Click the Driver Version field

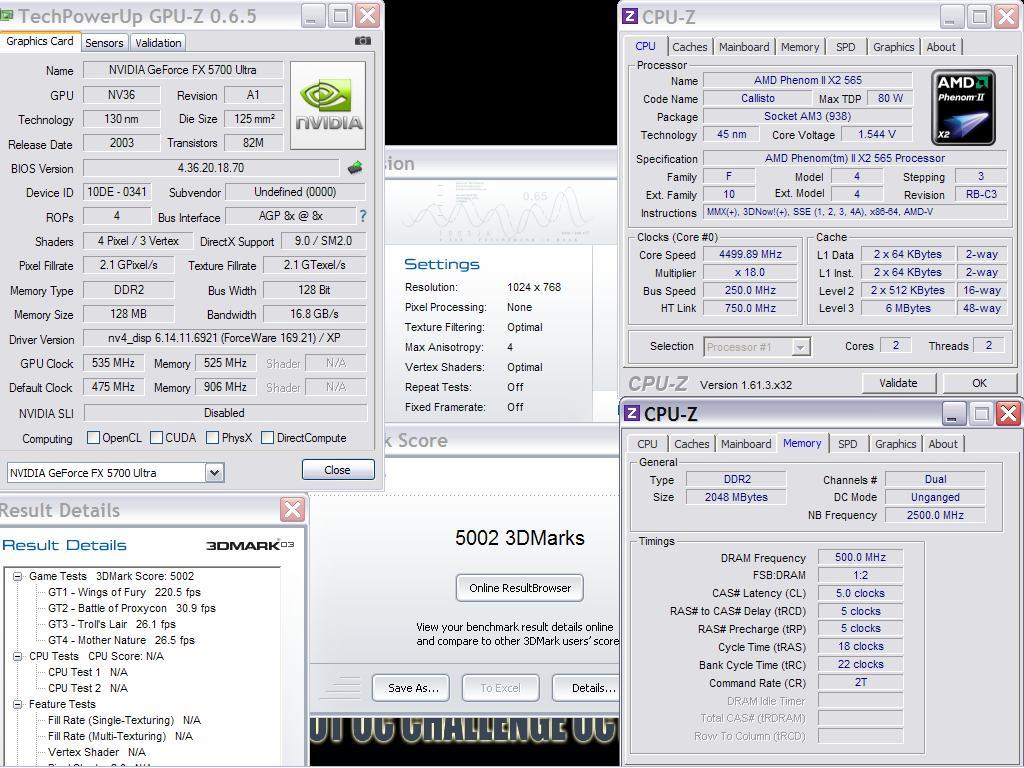(x=224, y=338)
